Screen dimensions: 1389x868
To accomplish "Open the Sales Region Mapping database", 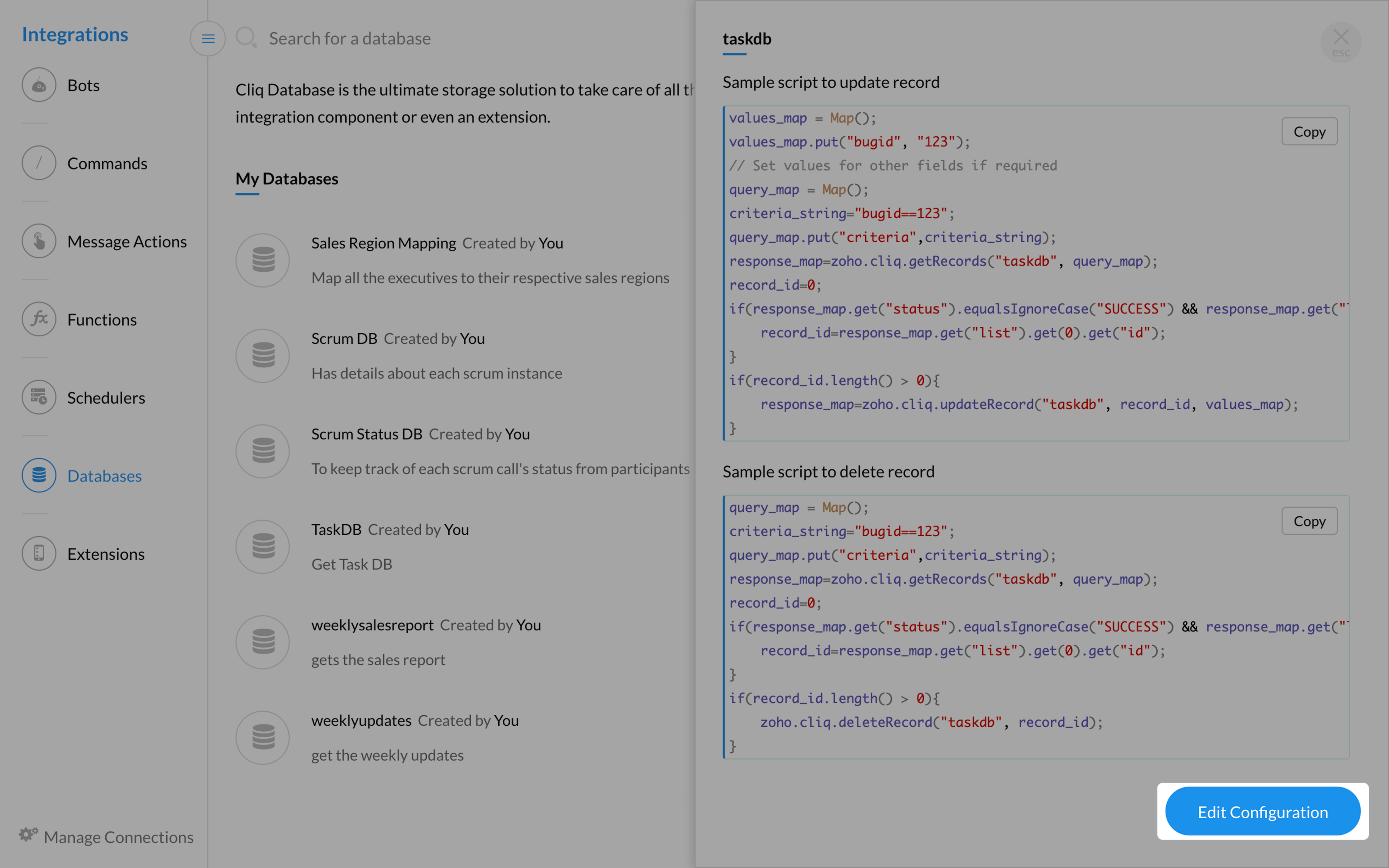I will point(383,243).
